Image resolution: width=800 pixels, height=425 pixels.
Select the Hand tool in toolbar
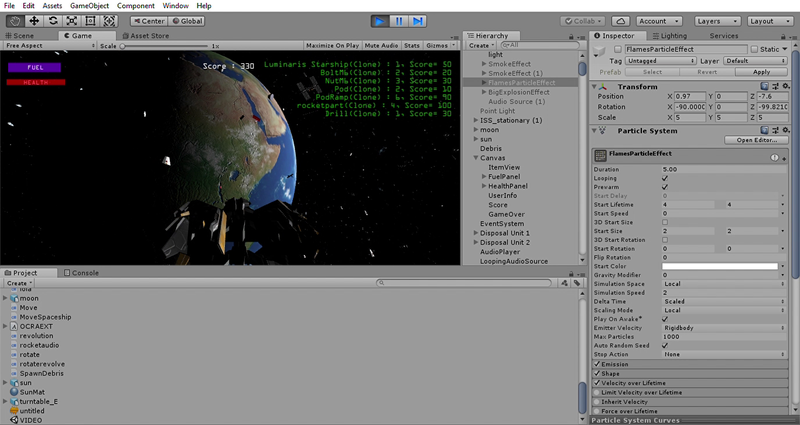coord(15,20)
